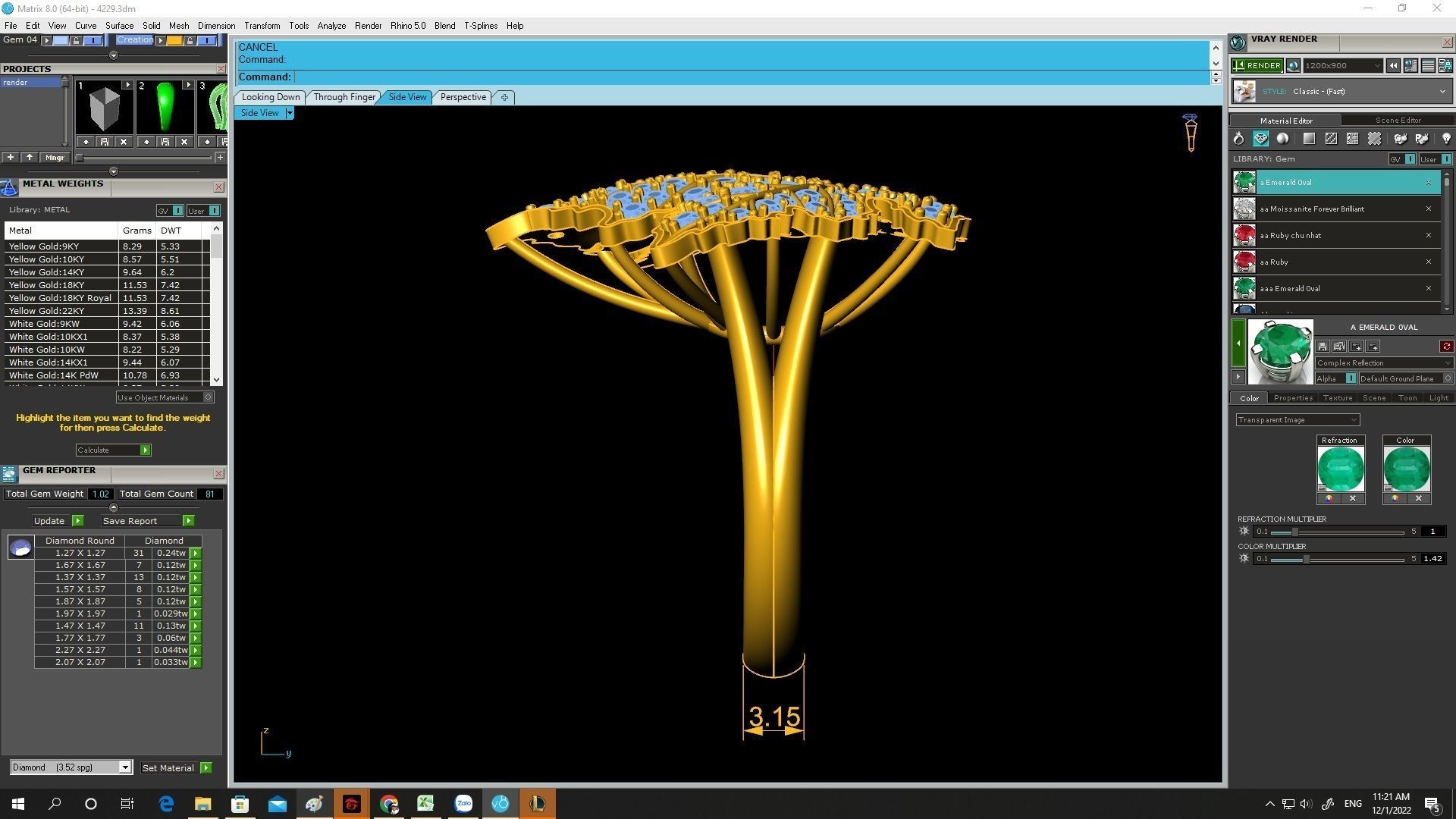Screen dimensions: 1456x819
Task: Click the refresh material preview icon
Action: pyautogui.click(x=1446, y=347)
